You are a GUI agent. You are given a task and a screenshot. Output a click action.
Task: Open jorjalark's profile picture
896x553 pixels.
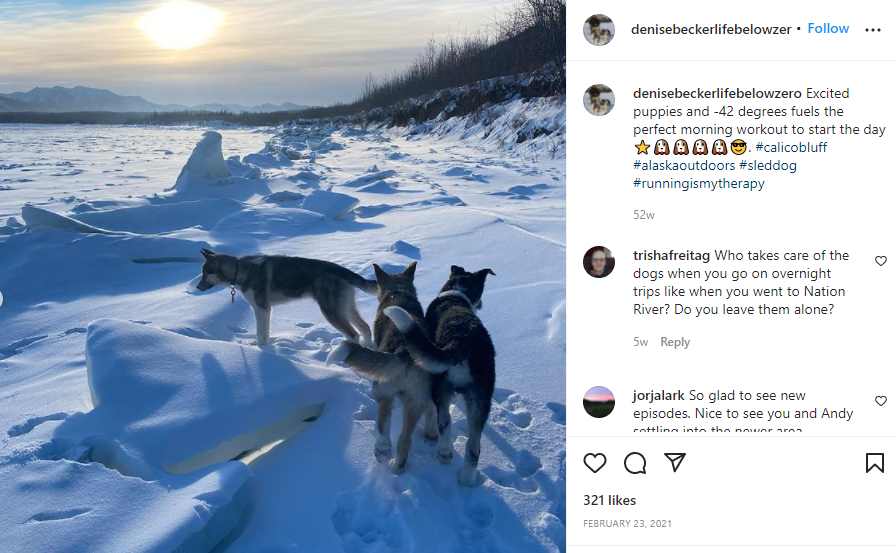tap(598, 402)
